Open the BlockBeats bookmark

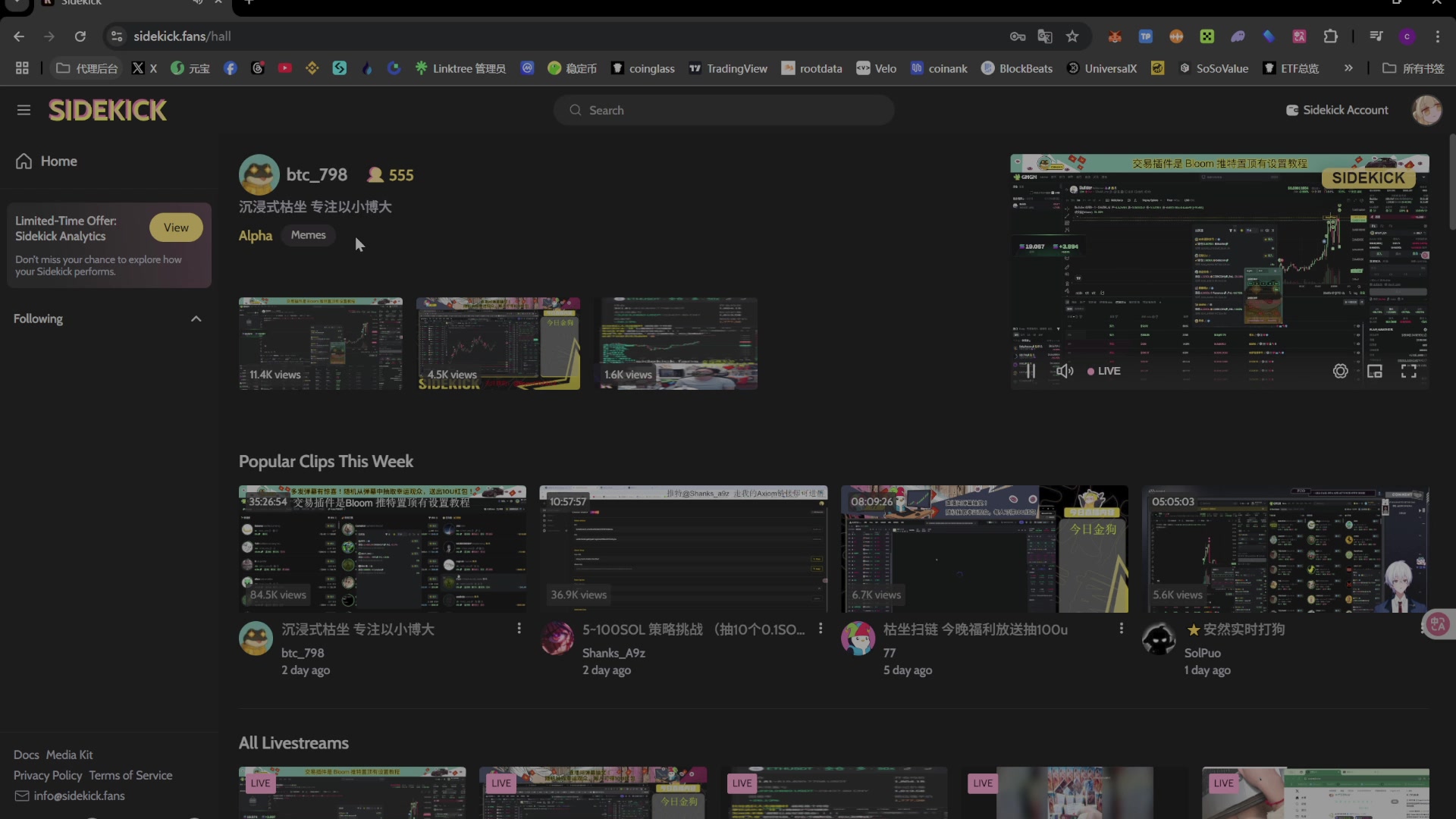coord(1017,68)
